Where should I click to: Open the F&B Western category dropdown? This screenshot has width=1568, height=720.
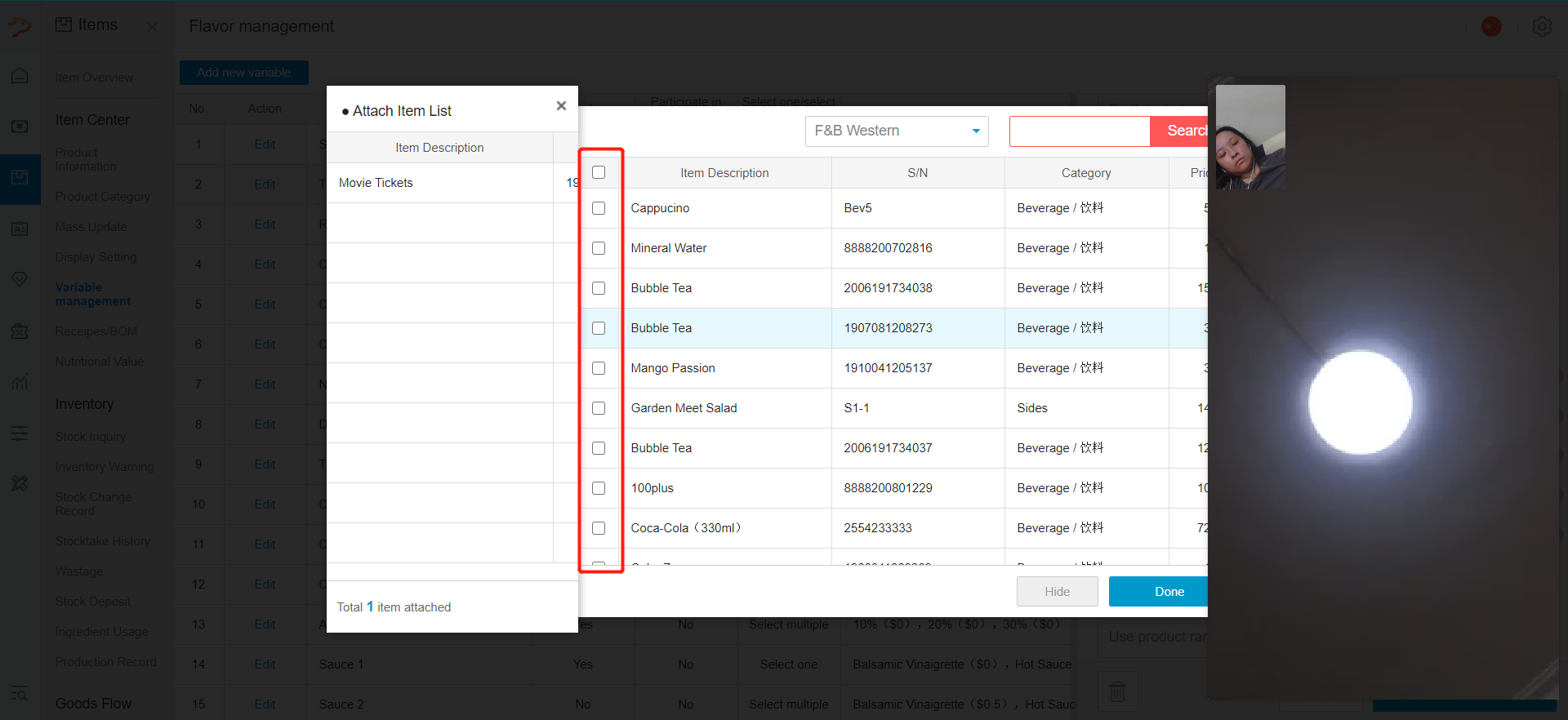pos(897,131)
